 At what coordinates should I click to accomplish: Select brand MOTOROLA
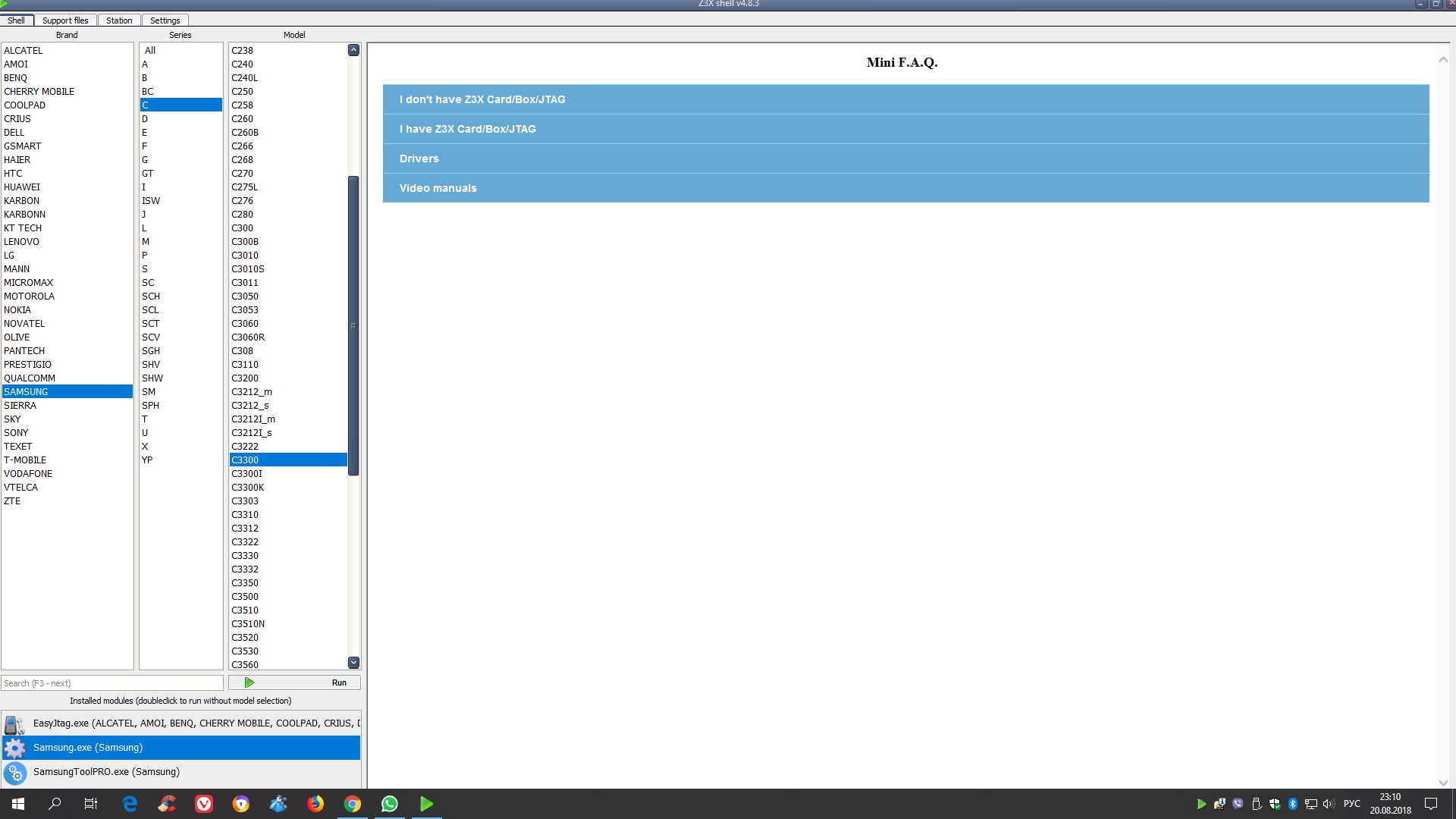(x=67, y=297)
